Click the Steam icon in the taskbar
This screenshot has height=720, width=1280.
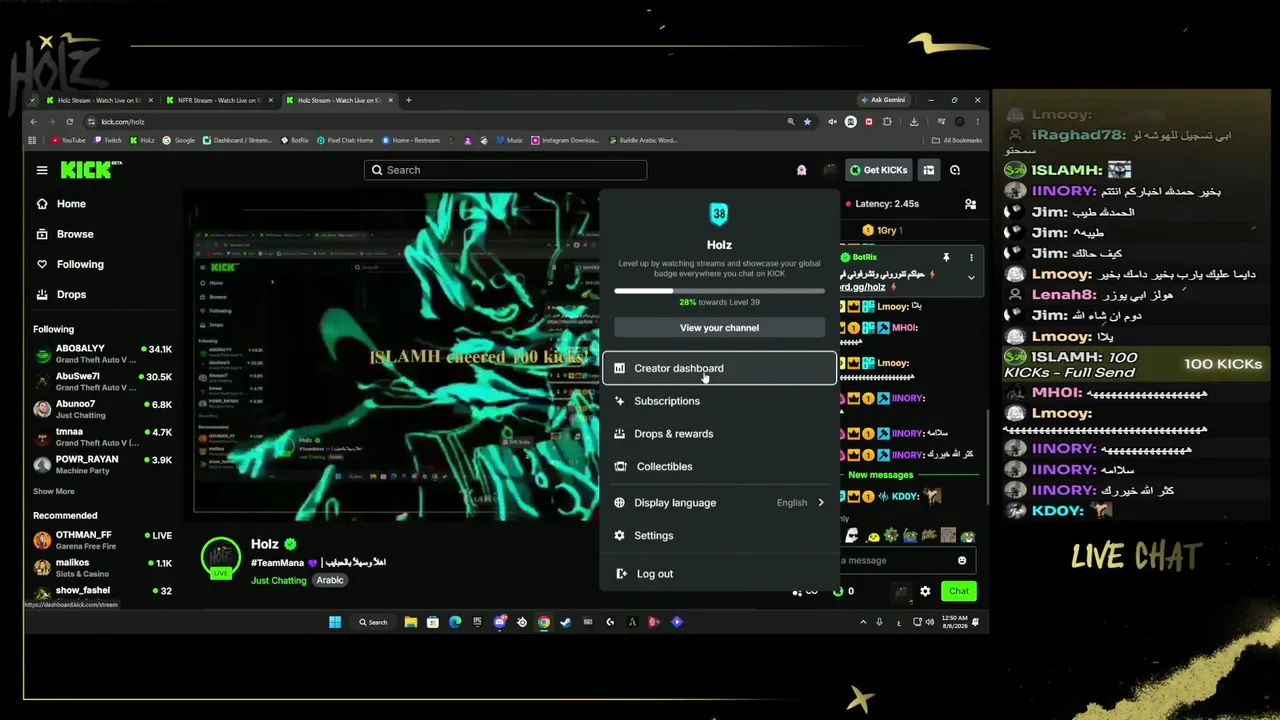tap(565, 622)
